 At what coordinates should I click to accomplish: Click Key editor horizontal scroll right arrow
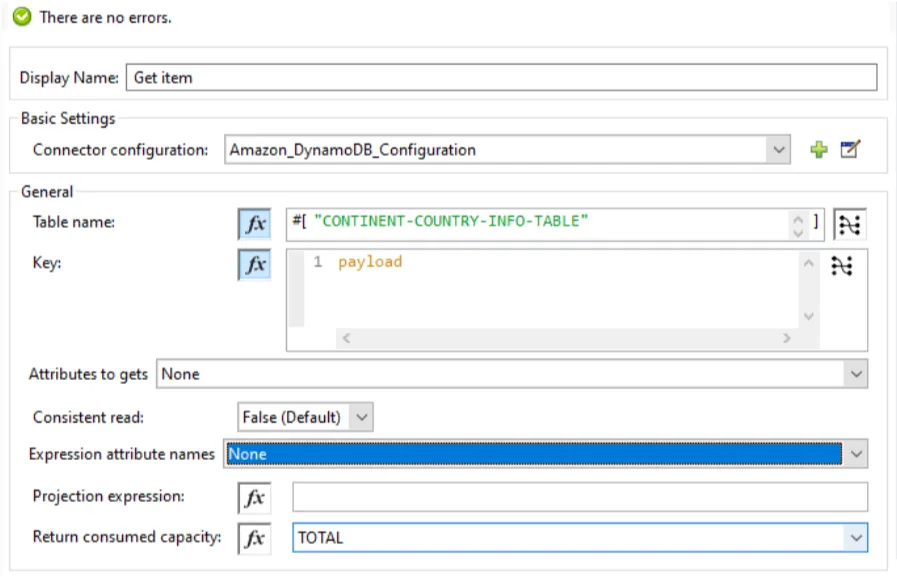click(787, 338)
